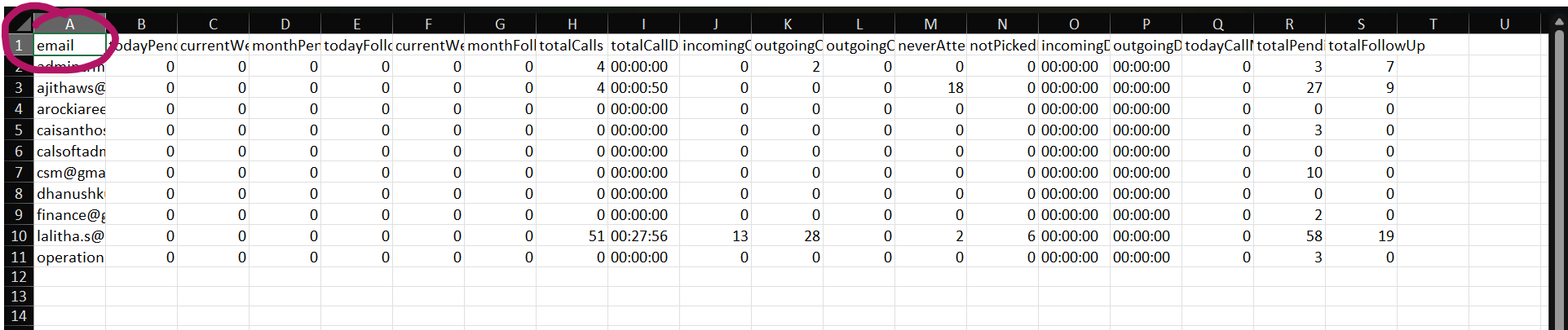Screen dimensions: 1568x330
Task: Select column Q header
Action: point(1217,24)
